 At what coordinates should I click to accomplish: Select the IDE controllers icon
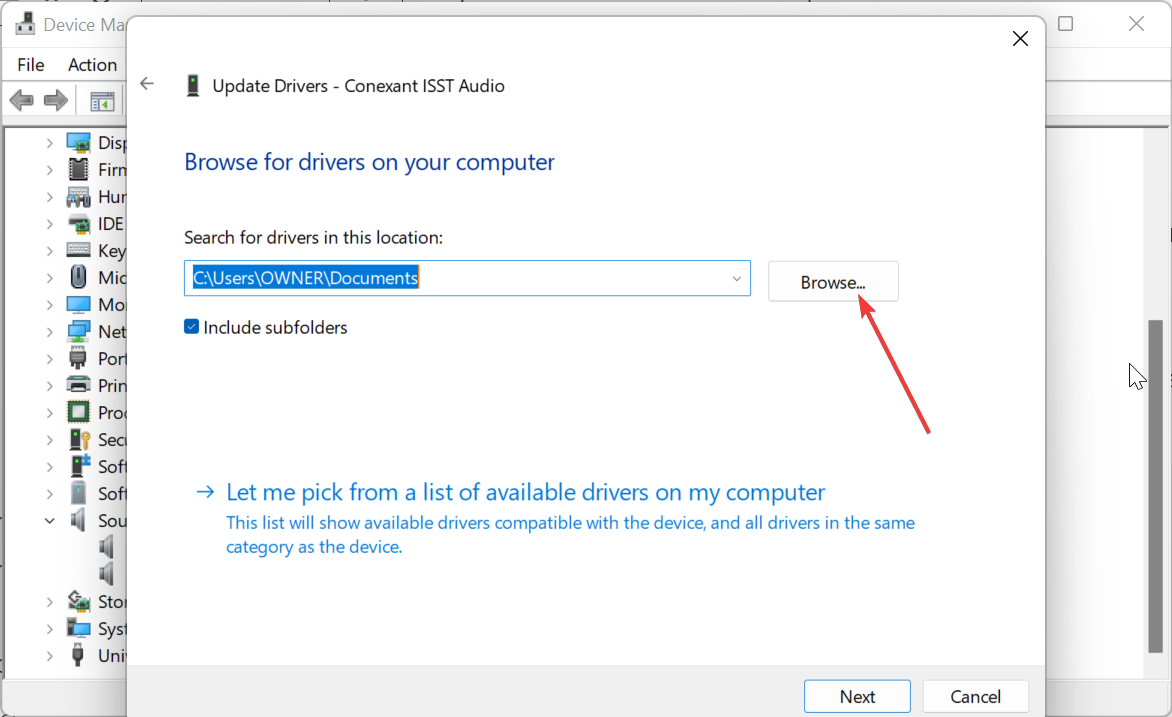pos(78,224)
